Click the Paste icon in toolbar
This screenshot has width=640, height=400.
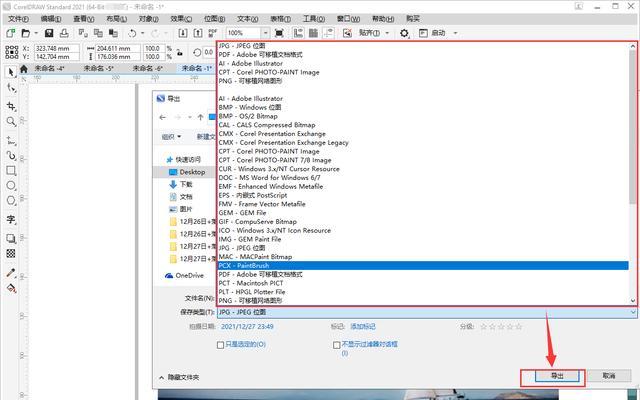pyautogui.click(x=113, y=33)
